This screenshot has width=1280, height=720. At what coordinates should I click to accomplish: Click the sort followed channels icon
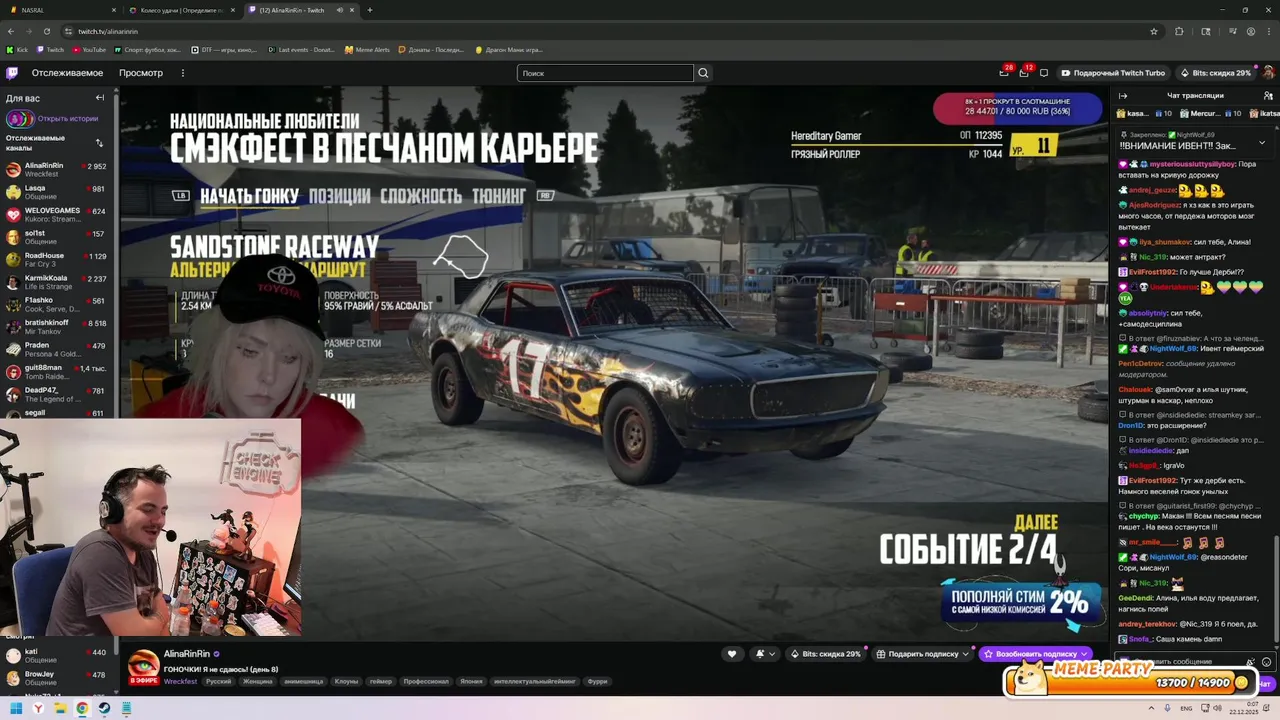(99, 143)
